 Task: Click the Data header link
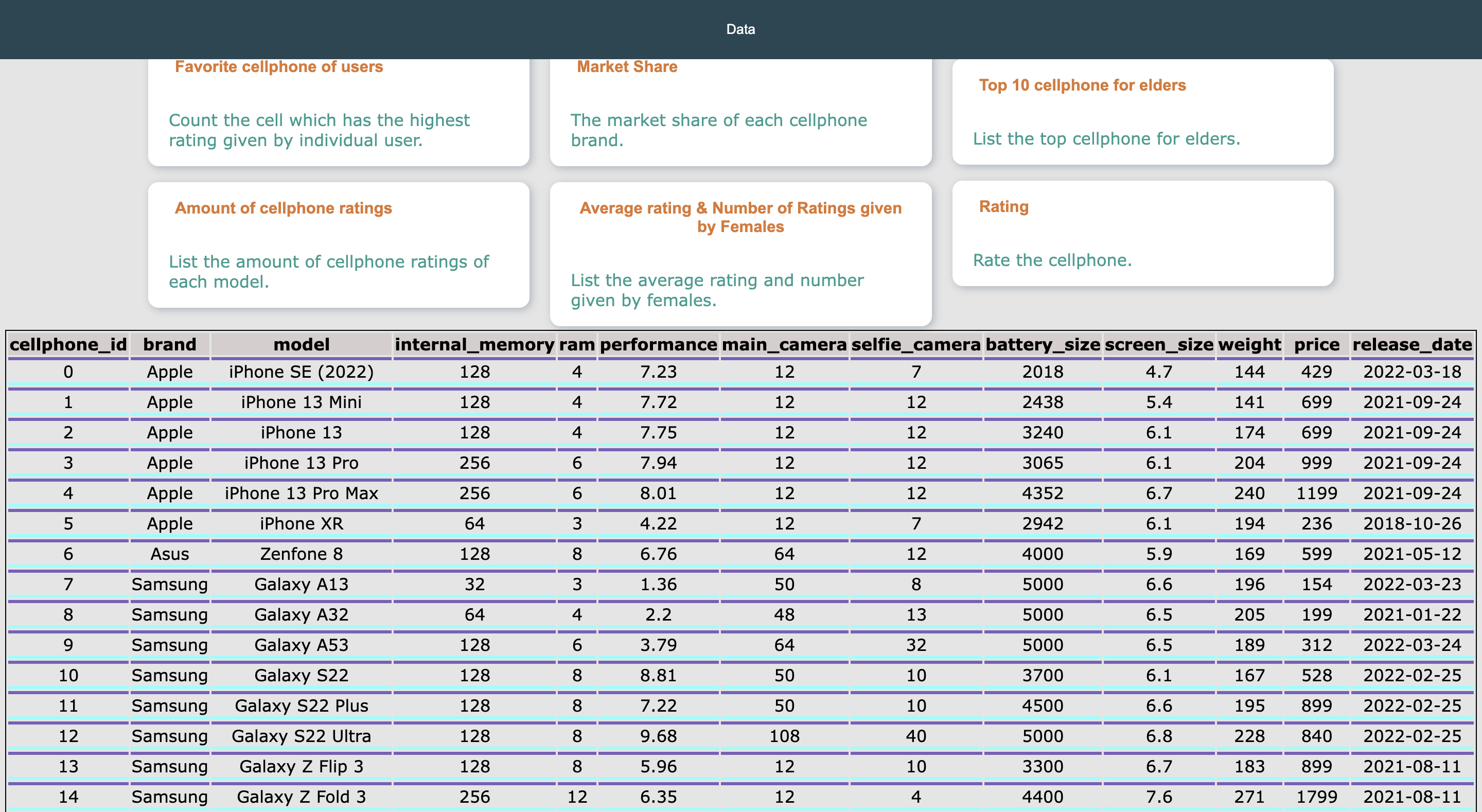click(x=740, y=29)
